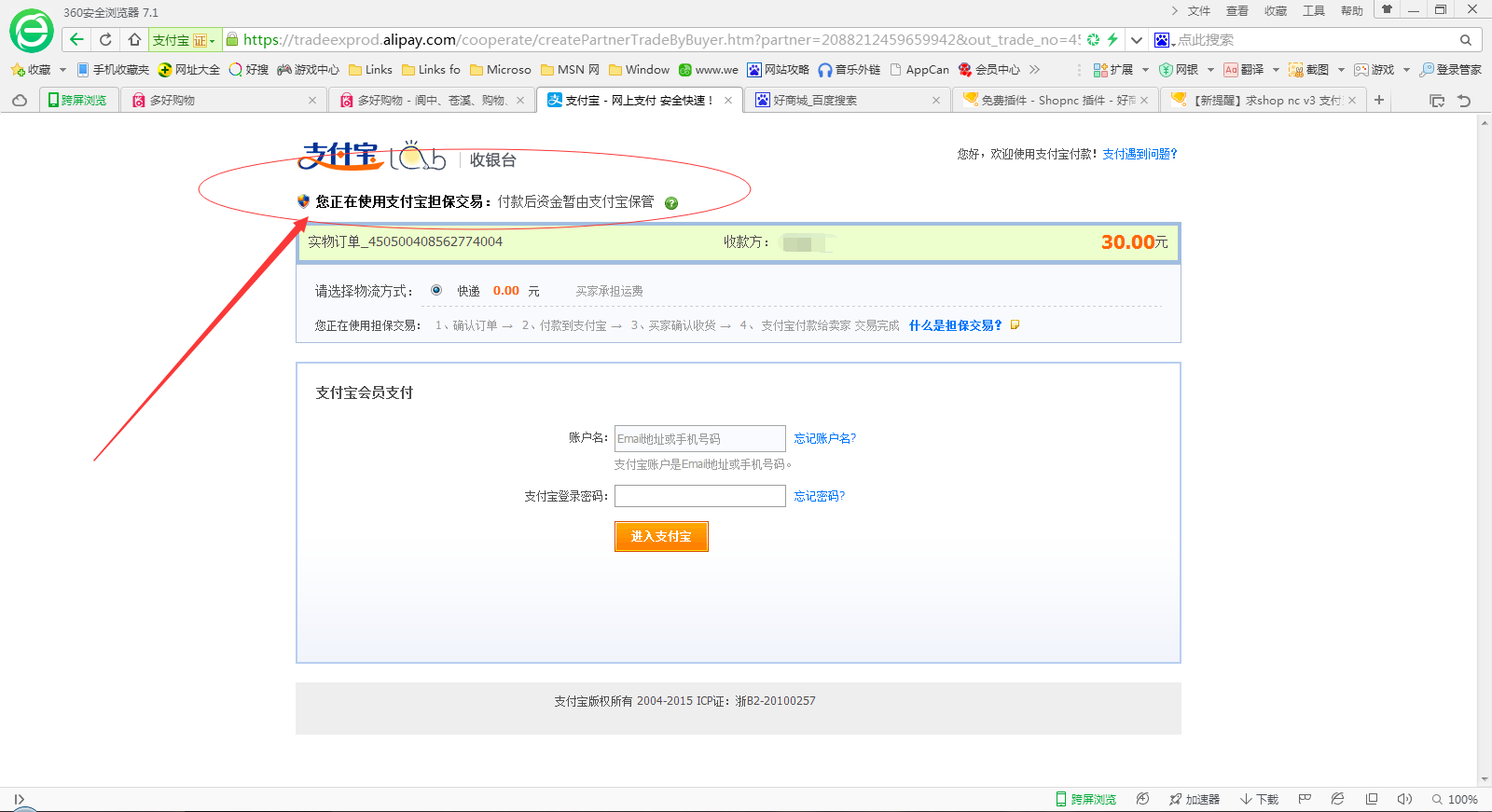The height and width of the screenshot is (812, 1492).
Task: Click the 扩展 extensions toolbar icon
Action: click(1113, 70)
